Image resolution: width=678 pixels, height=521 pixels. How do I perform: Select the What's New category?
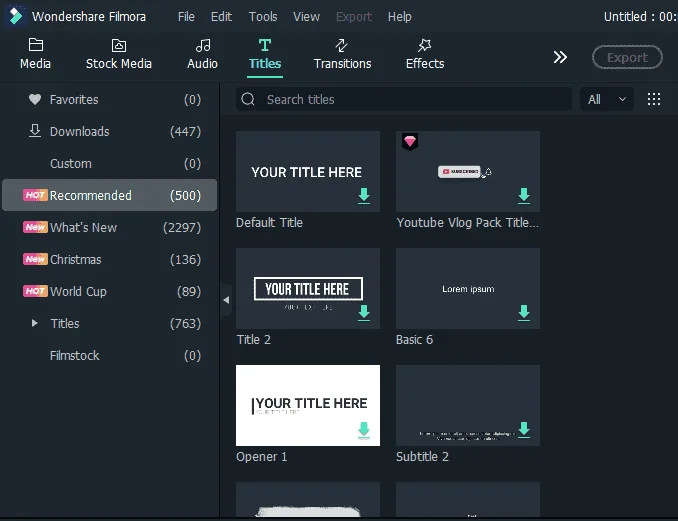pyautogui.click(x=109, y=227)
